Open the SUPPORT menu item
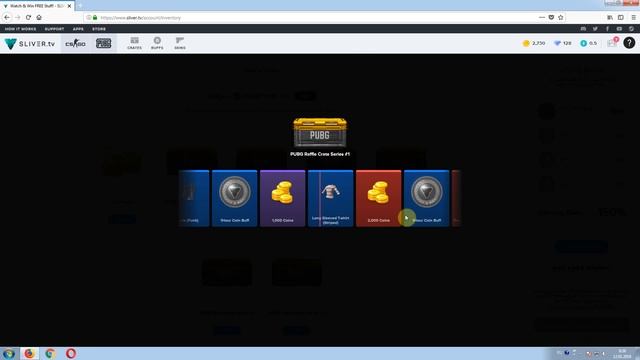The height and width of the screenshot is (360, 640). tap(54, 29)
